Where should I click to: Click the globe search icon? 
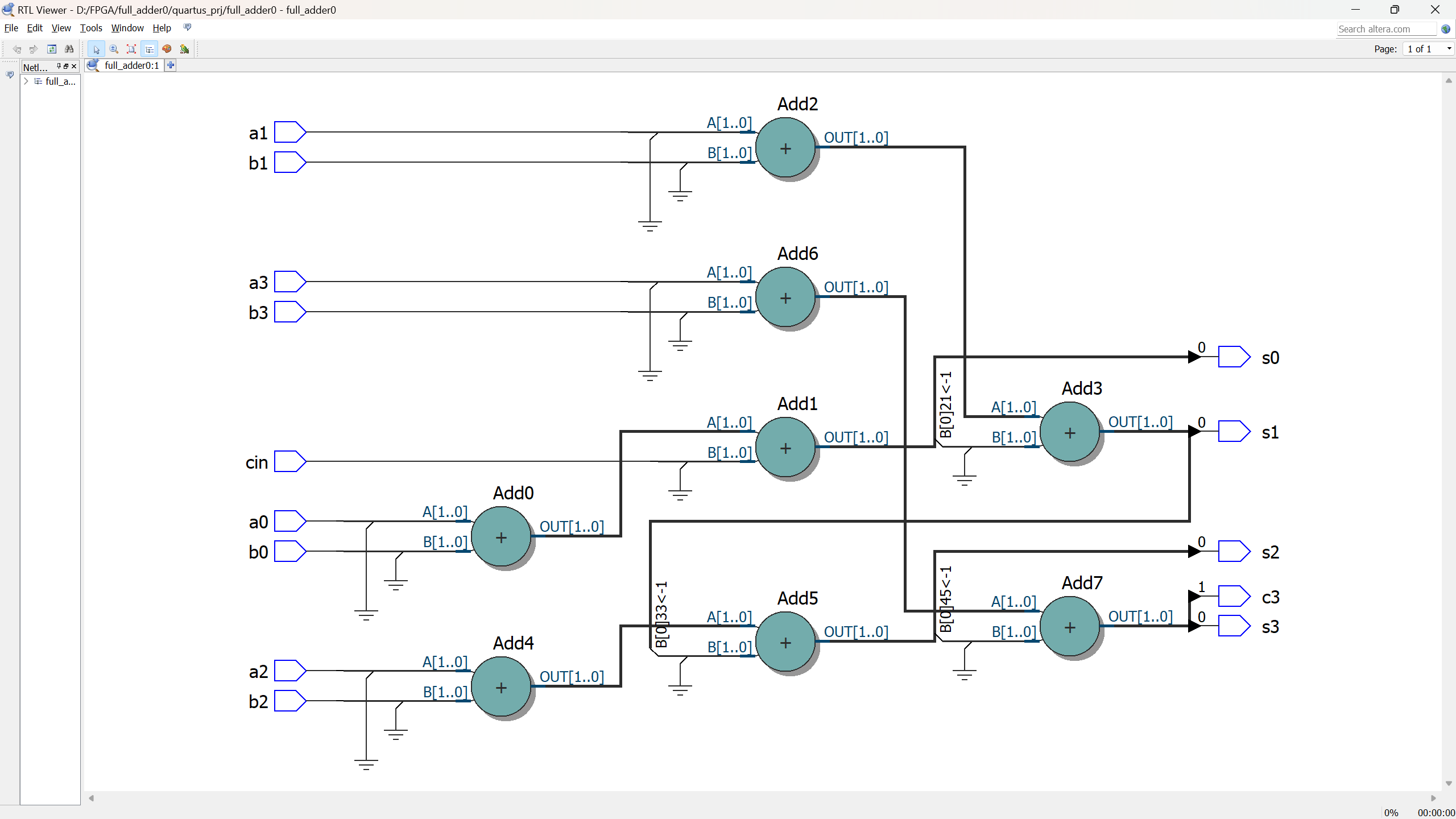point(1446,29)
